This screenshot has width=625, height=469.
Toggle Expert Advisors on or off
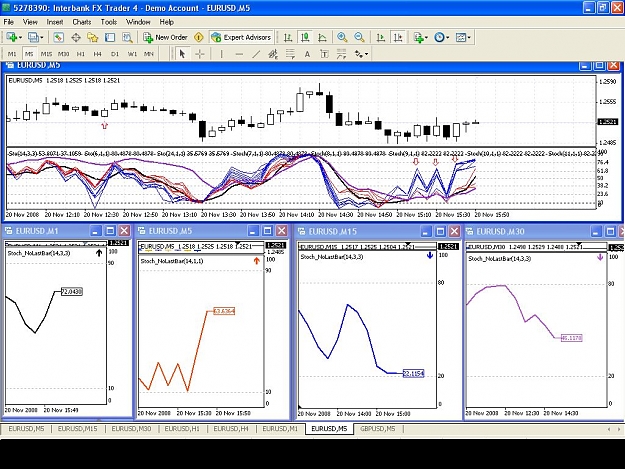coord(242,37)
